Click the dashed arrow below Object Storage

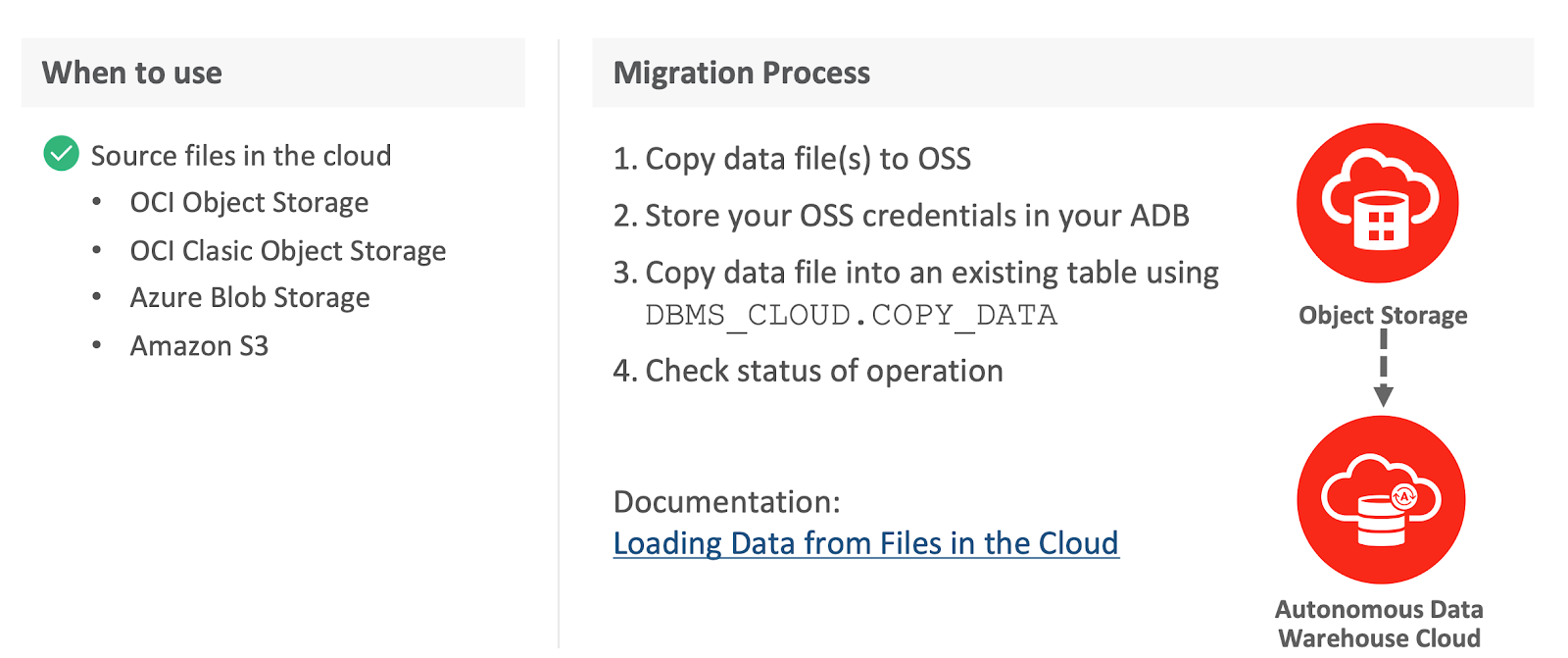tap(1383, 368)
